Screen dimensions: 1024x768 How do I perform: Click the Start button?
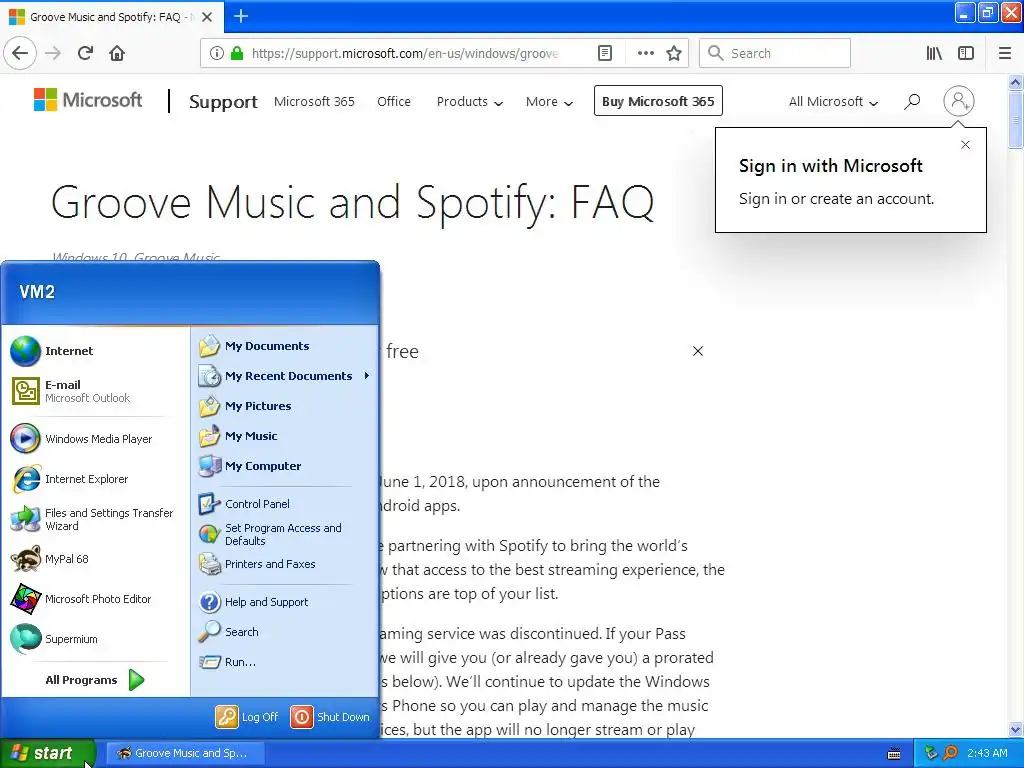(x=47, y=753)
